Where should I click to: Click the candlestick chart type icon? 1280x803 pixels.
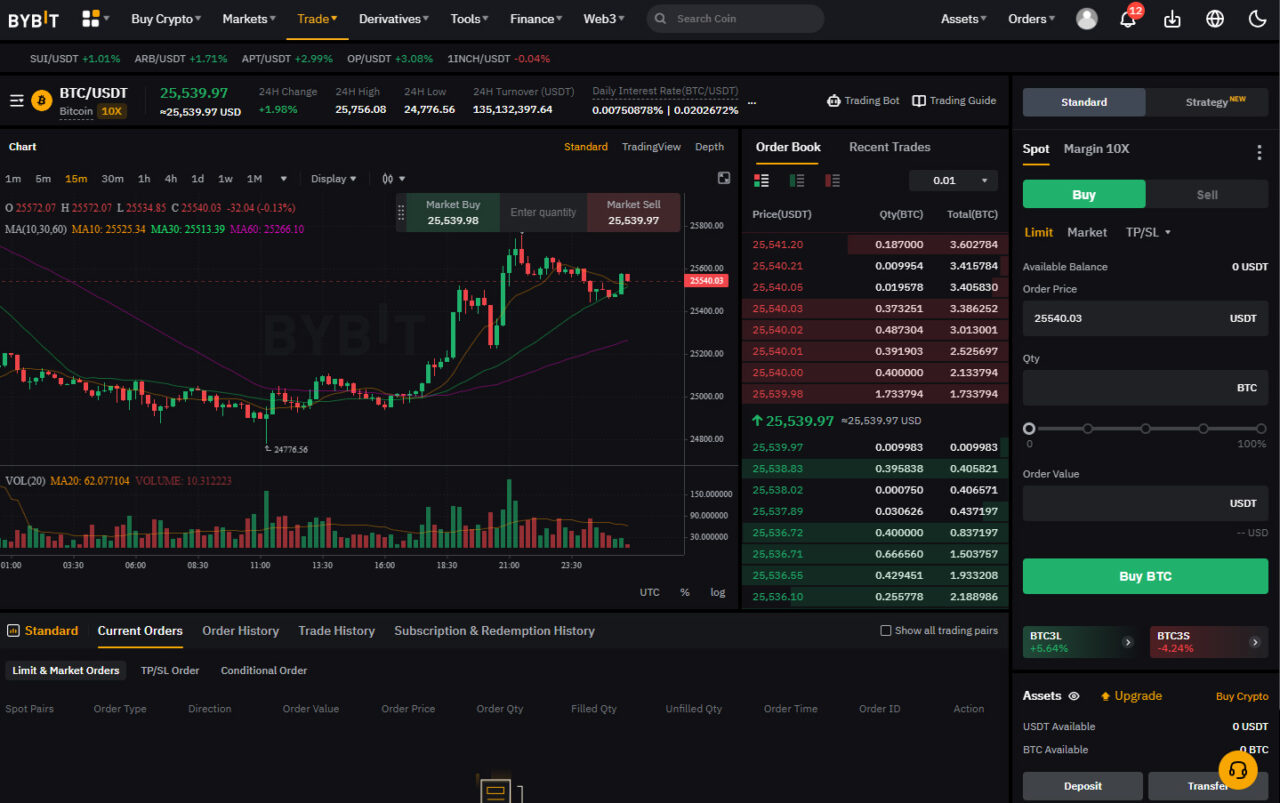(388, 179)
